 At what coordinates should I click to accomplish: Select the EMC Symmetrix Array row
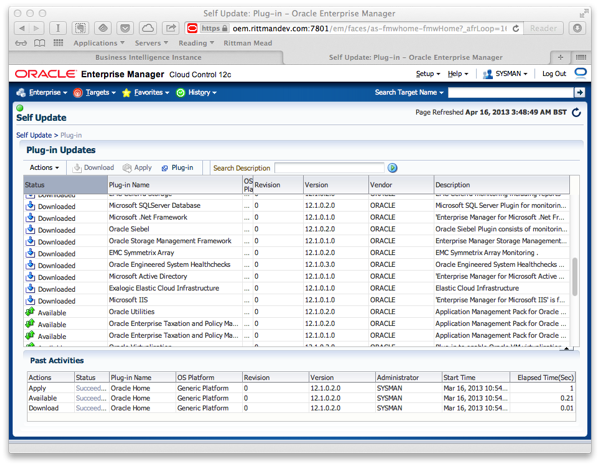point(297,253)
